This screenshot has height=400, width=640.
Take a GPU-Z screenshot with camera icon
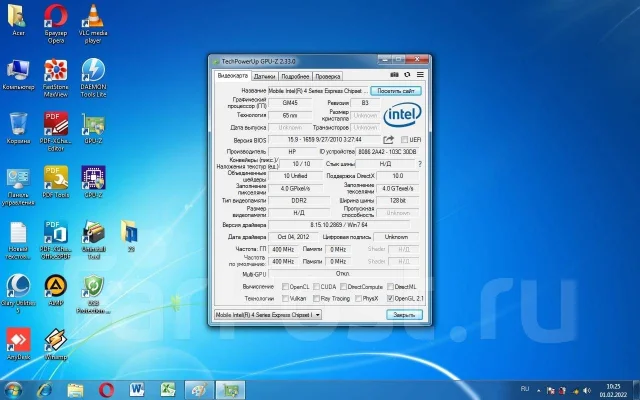coord(394,75)
